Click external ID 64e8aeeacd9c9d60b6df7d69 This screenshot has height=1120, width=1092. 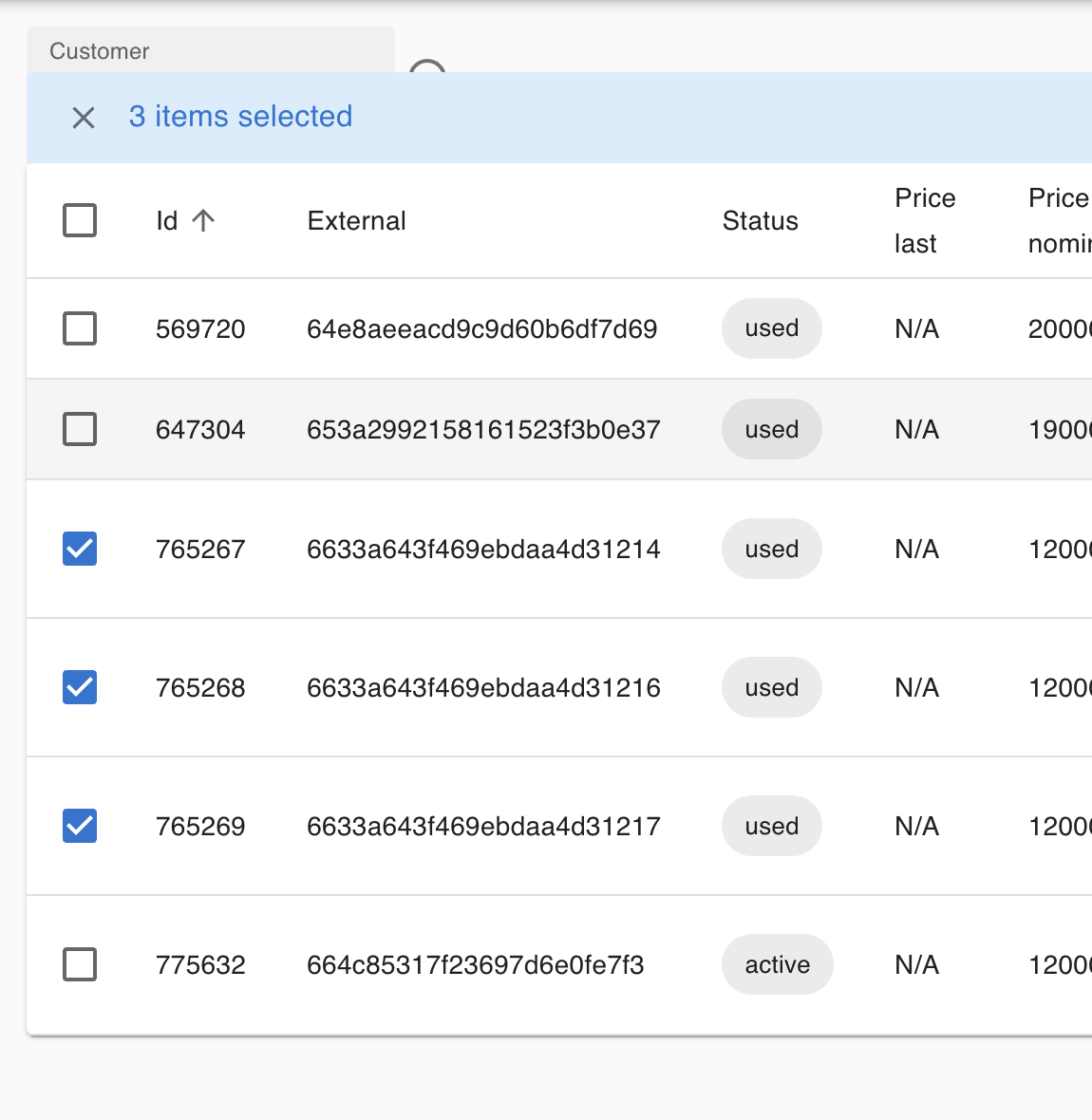(x=481, y=329)
